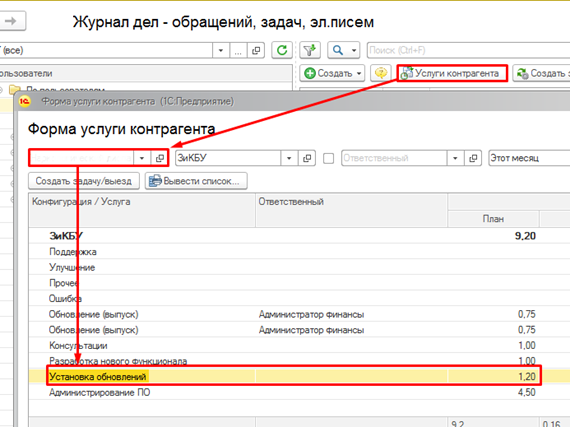Viewport: 570px width, 427px height.
Task: Click into the Поиск (Ctrl+F) field
Action: 468,50
